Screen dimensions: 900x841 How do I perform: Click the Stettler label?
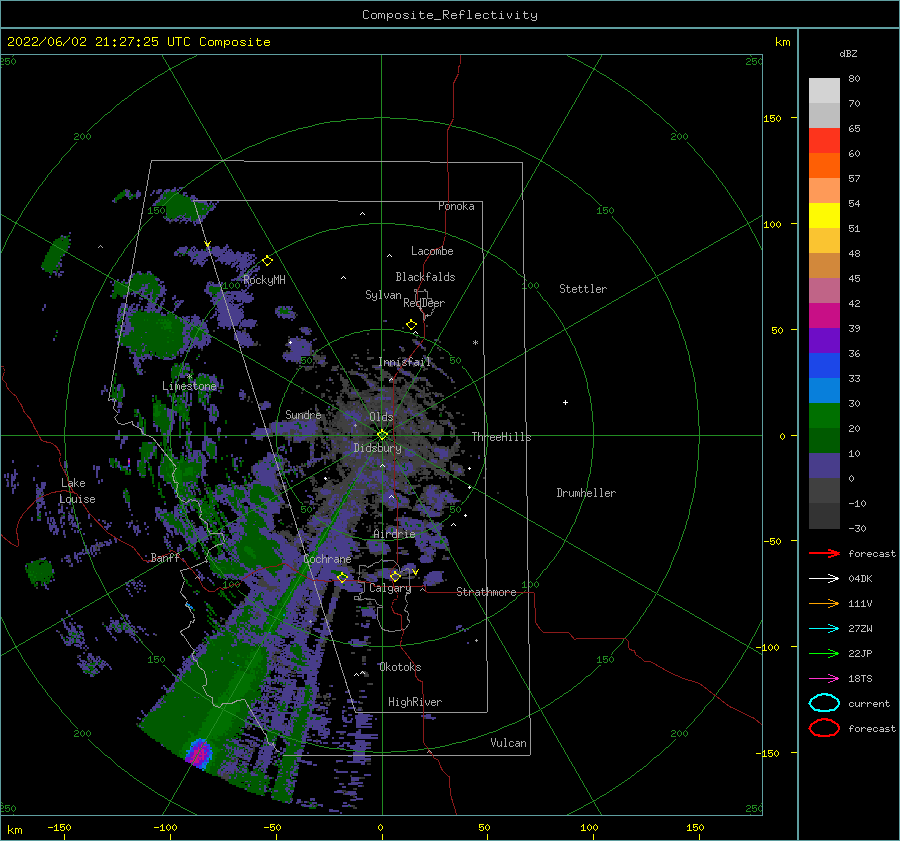(583, 289)
